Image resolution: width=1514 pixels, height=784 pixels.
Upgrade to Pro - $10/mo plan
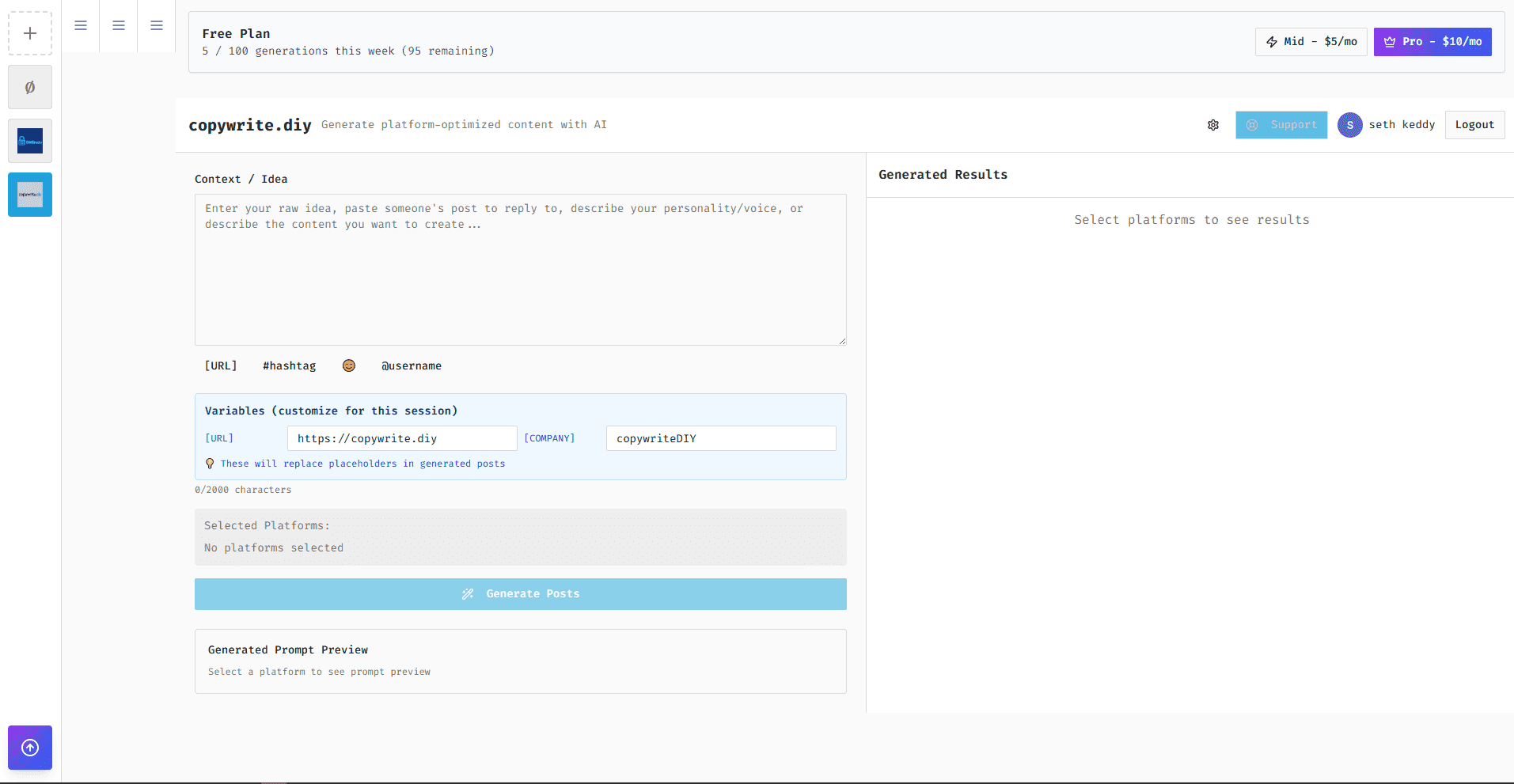(x=1432, y=42)
